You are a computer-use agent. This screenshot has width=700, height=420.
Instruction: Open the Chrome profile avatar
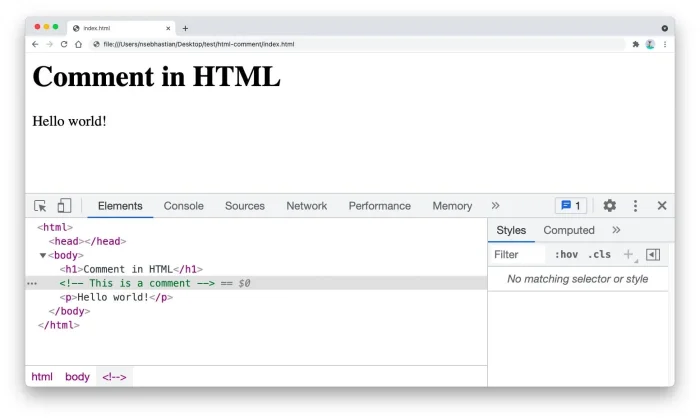click(650, 44)
